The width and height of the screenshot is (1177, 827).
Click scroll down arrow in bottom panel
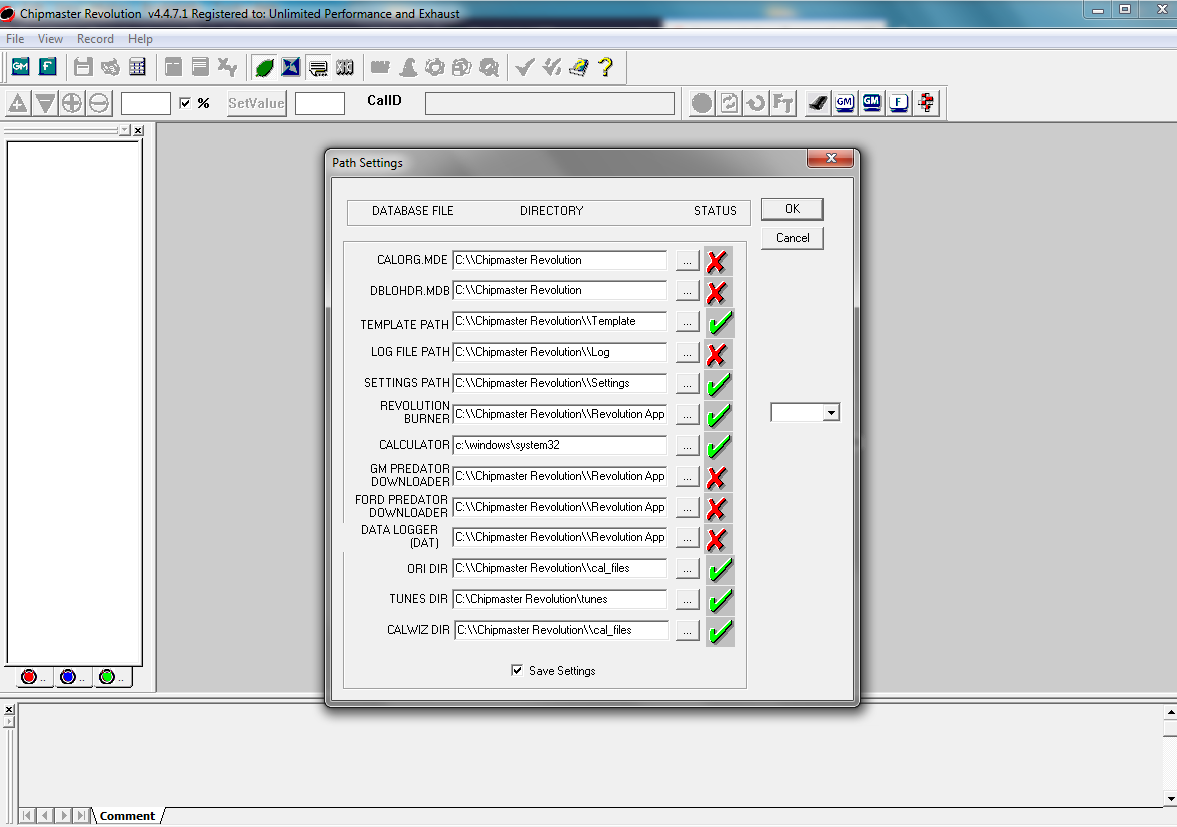click(x=1170, y=798)
